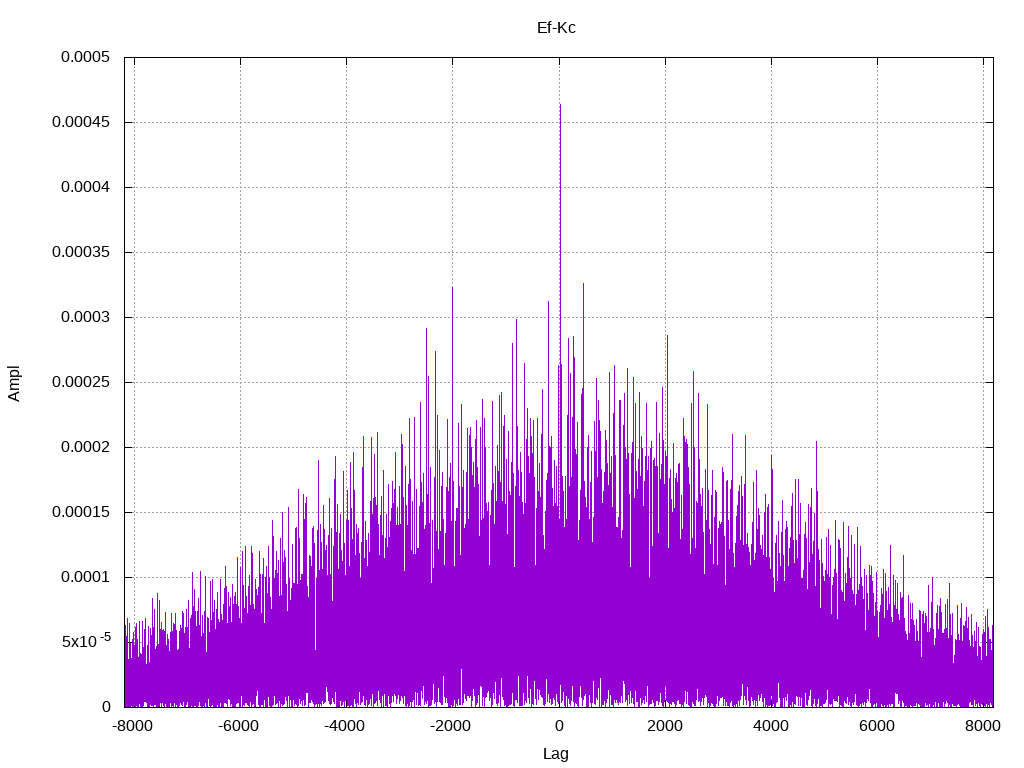Image resolution: width=1024 pixels, height=768 pixels.
Task: Click the 0.00025 y-axis tick label
Action: click(x=81, y=382)
